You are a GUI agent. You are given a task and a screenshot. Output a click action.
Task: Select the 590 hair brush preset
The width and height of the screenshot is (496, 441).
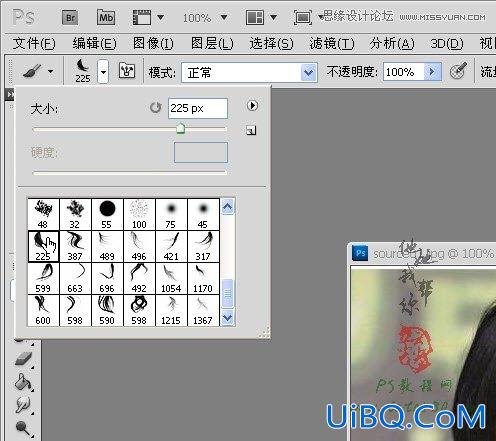tap(107, 310)
